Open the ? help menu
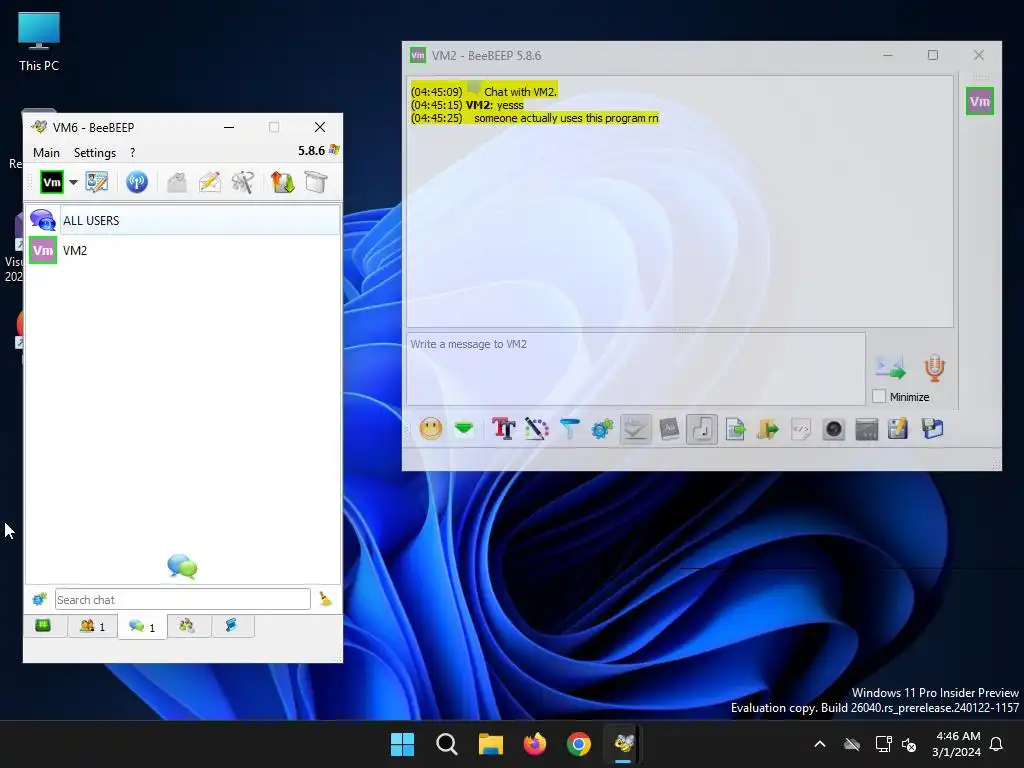This screenshot has height=768, width=1024. [133, 152]
